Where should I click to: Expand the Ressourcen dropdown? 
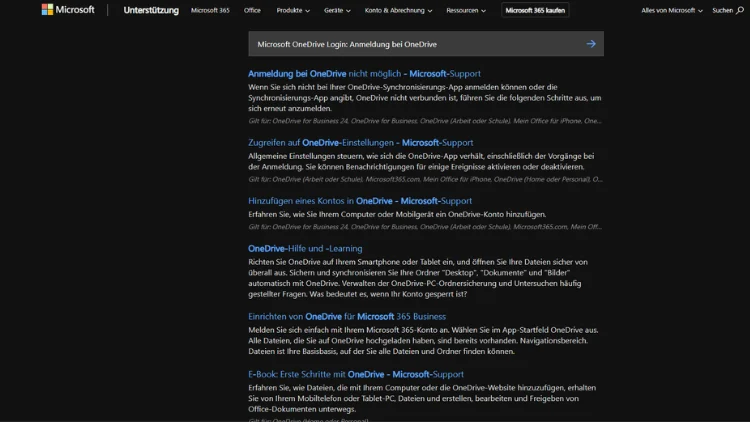[x=466, y=10]
